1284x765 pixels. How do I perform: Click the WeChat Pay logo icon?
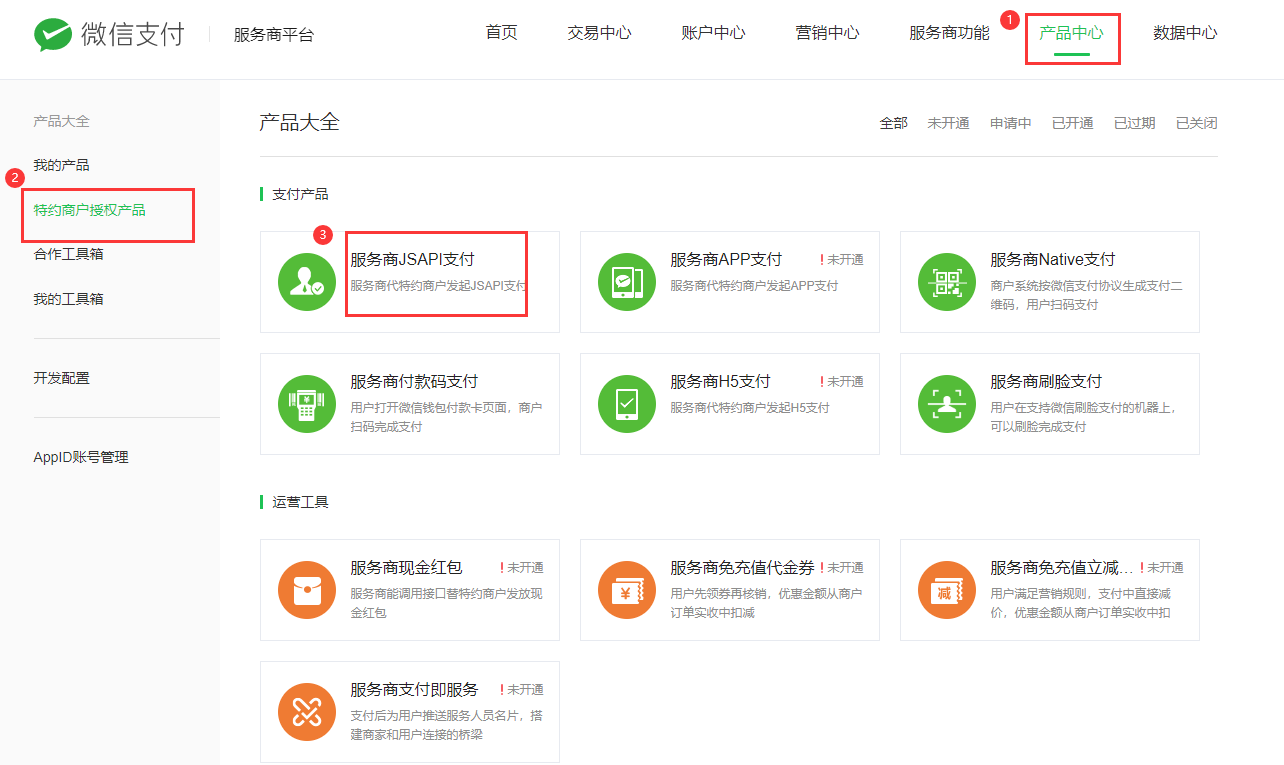52,34
